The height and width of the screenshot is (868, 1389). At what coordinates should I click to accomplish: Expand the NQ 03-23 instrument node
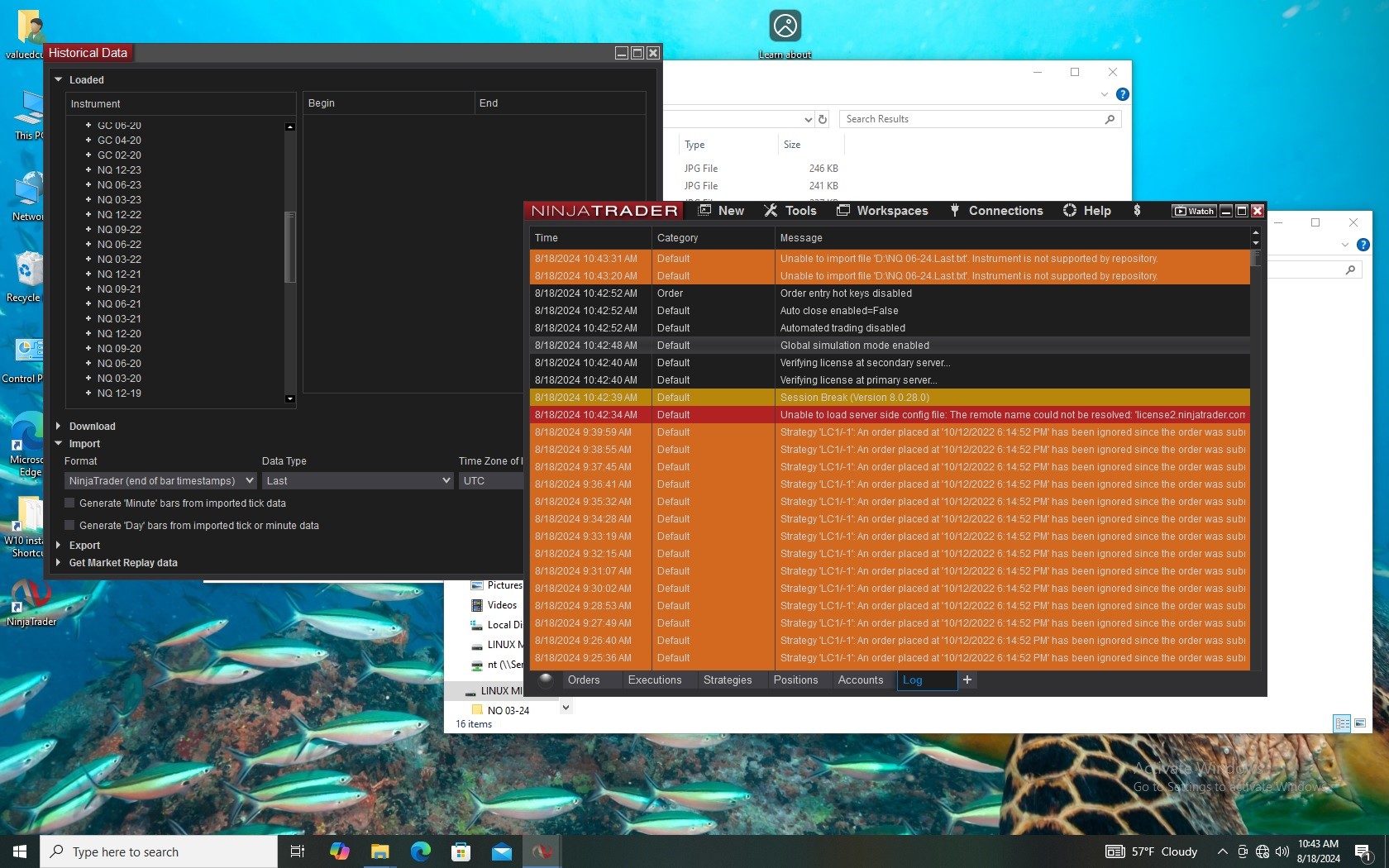(x=88, y=200)
